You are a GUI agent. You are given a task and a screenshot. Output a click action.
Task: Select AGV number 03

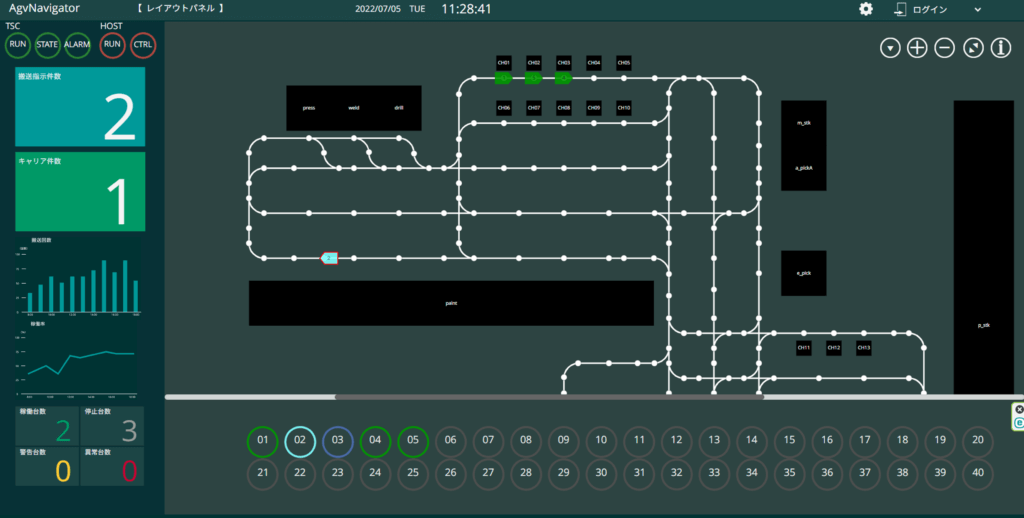[x=337, y=440]
